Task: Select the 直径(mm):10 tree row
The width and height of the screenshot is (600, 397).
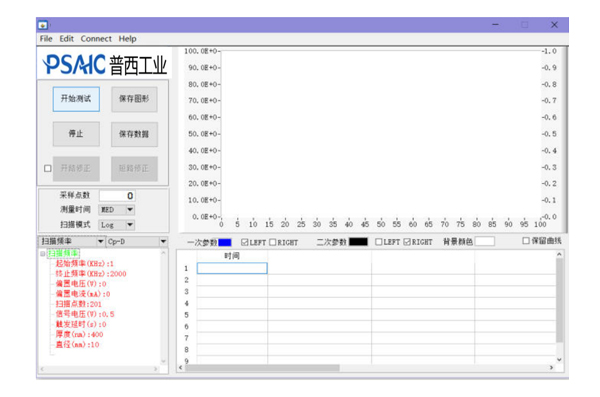Action: [78, 345]
